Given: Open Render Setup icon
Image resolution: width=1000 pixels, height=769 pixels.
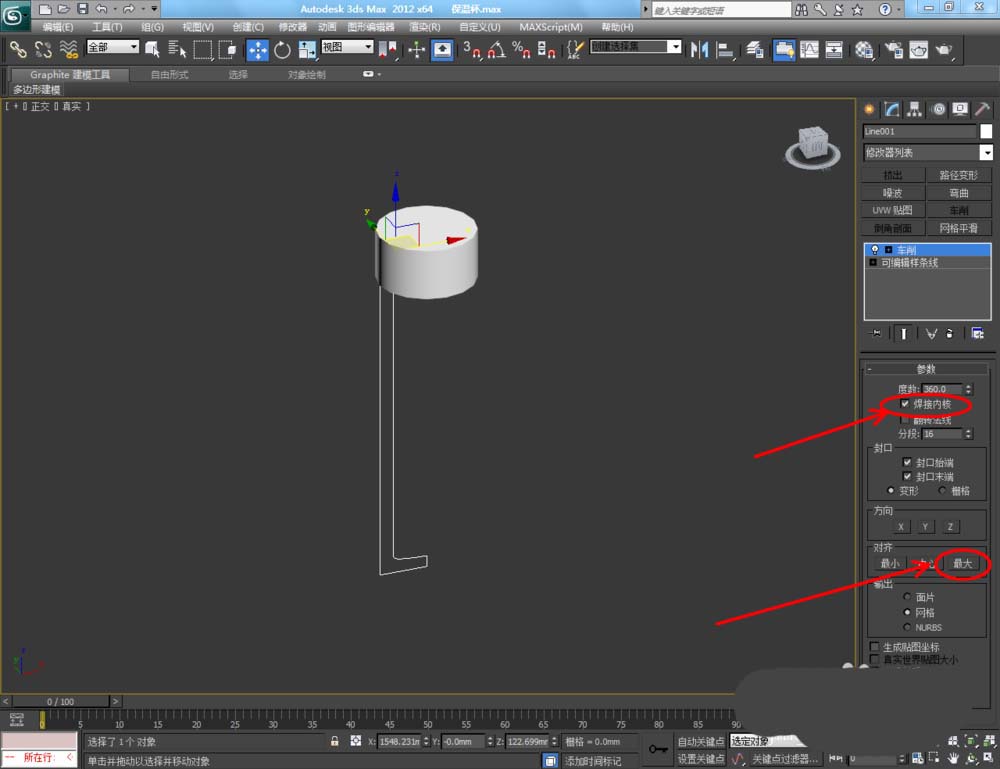Looking at the screenshot, I should pos(893,50).
